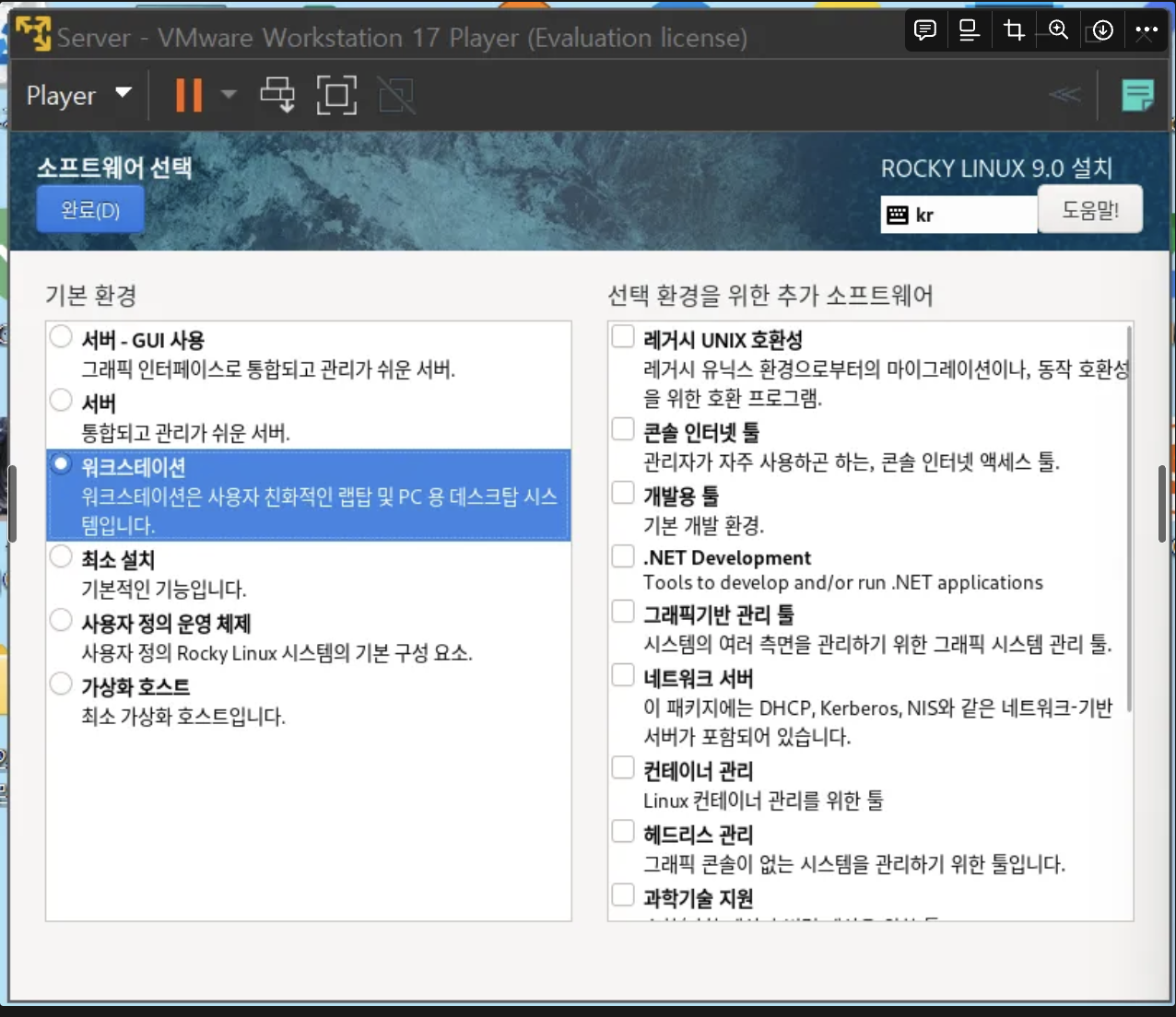Screen dimensions: 1176x1017
Task: Open the power options dropdown arrow
Action: (229, 94)
